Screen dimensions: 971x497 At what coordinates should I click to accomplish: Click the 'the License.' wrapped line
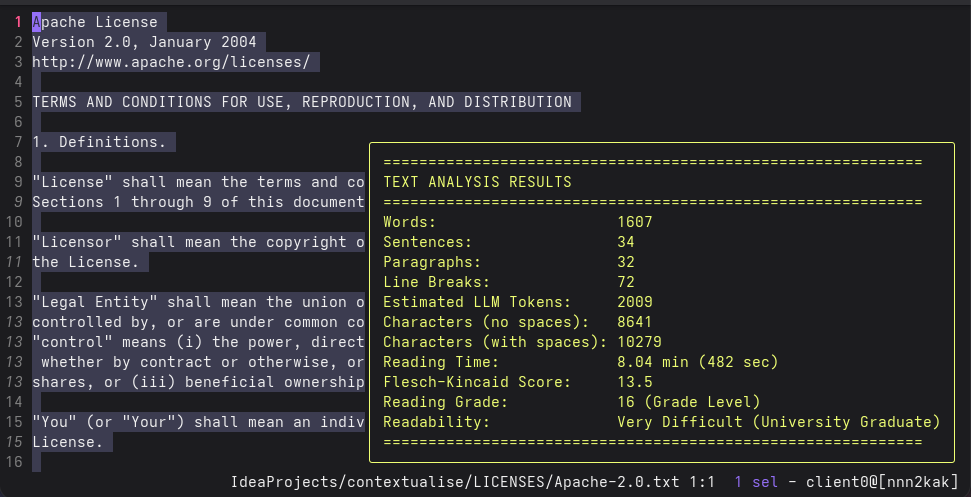pyautogui.click(x=86, y=262)
